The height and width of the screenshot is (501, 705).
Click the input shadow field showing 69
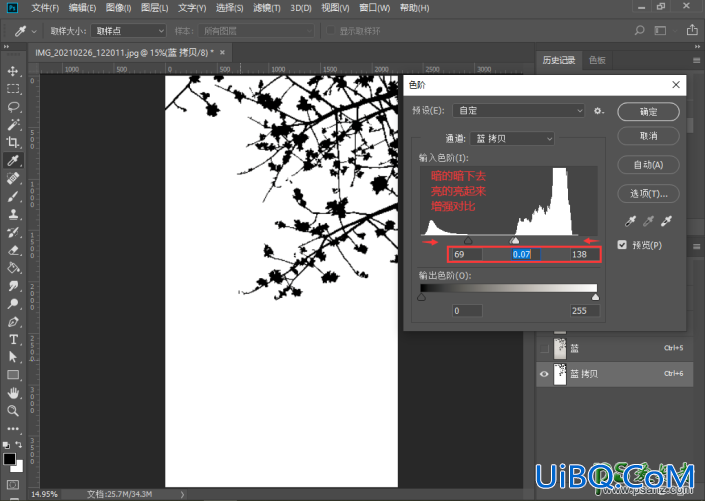tap(467, 255)
